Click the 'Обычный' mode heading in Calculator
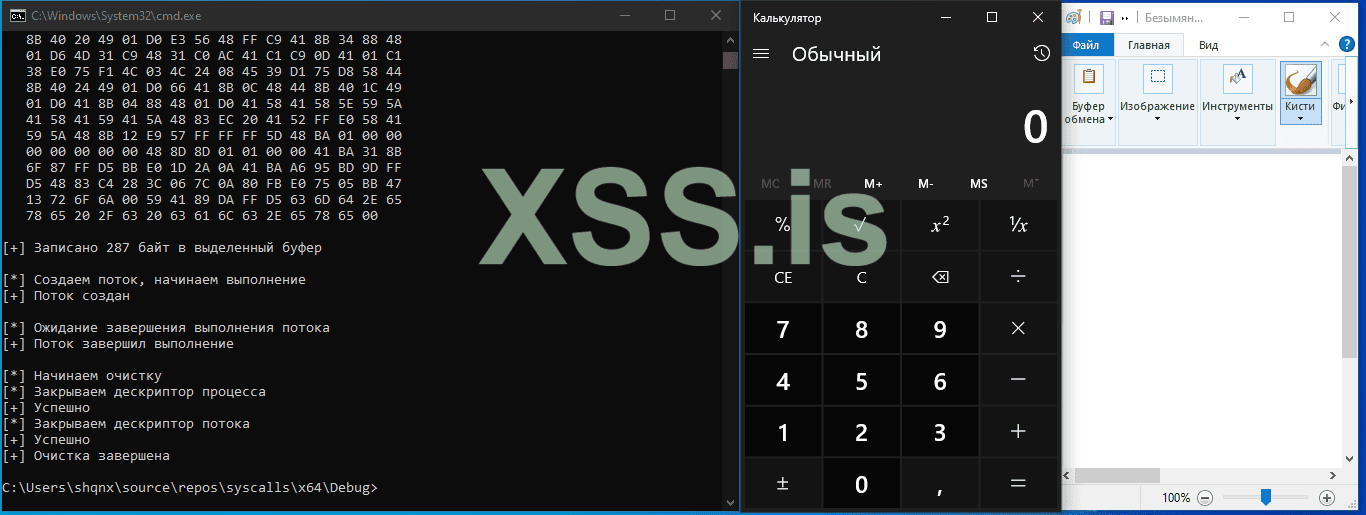 coord(836,54)
